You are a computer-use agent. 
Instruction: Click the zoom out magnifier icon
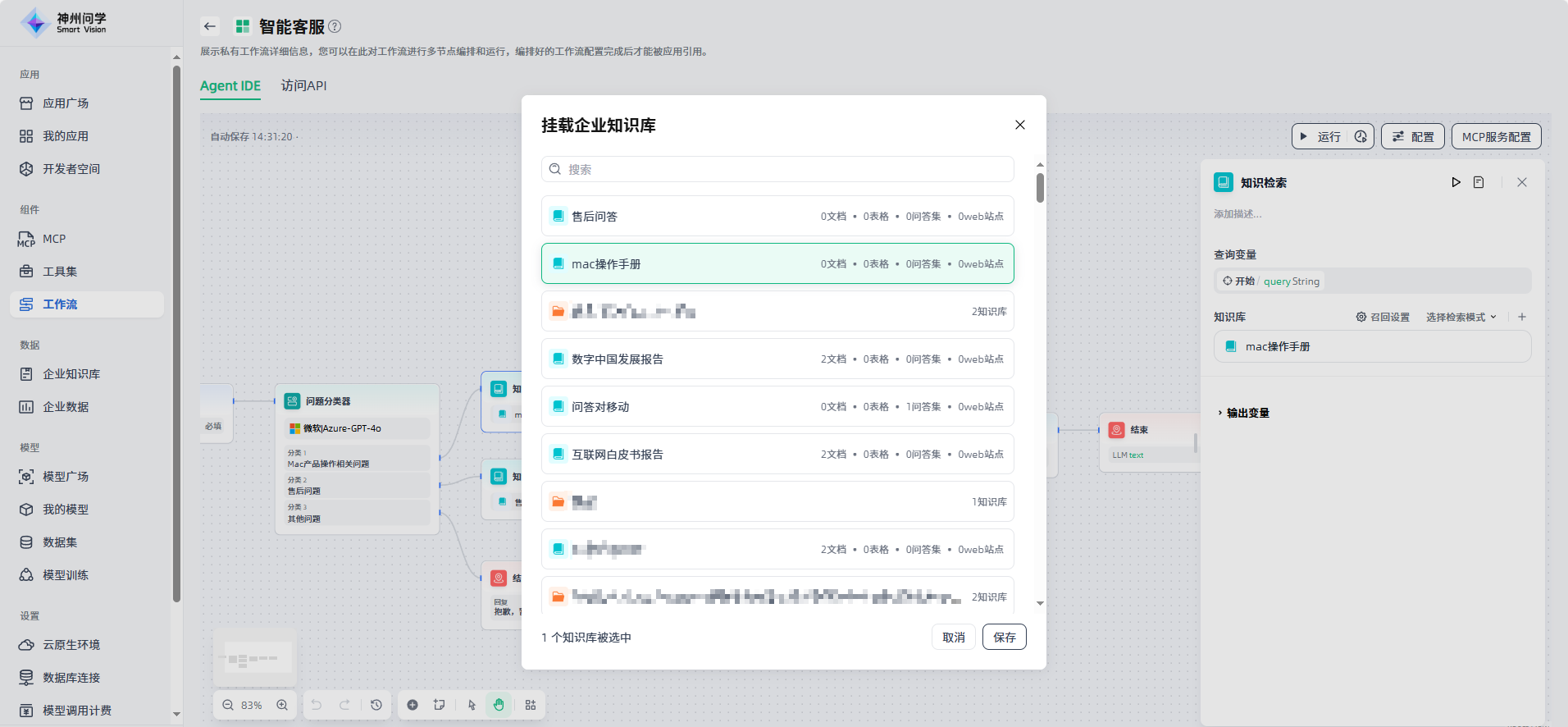(228, 705)
